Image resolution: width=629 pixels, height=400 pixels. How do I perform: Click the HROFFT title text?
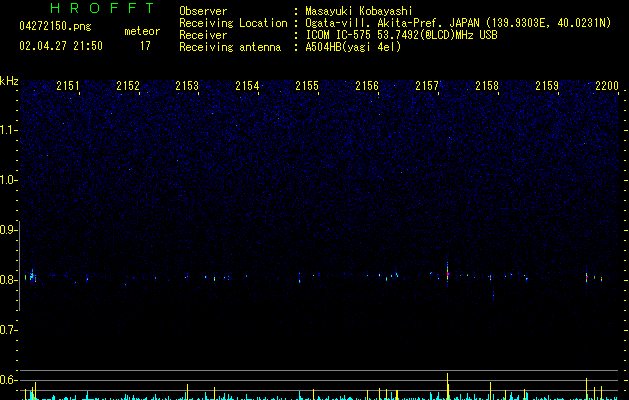tap(102, 8)
